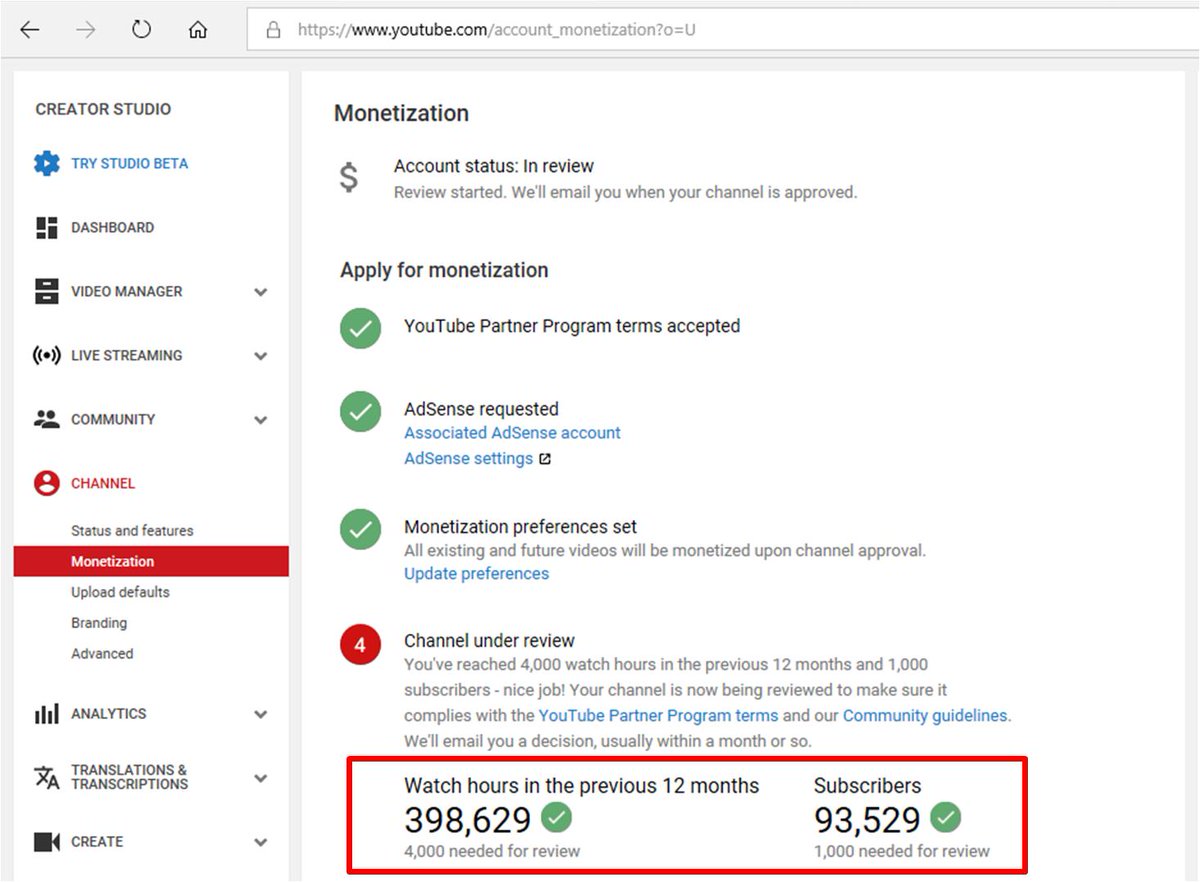Viewport: 1200px width, 882px height.
Task: Click green check beside AdSense requested
Action: tap(360, 411)
